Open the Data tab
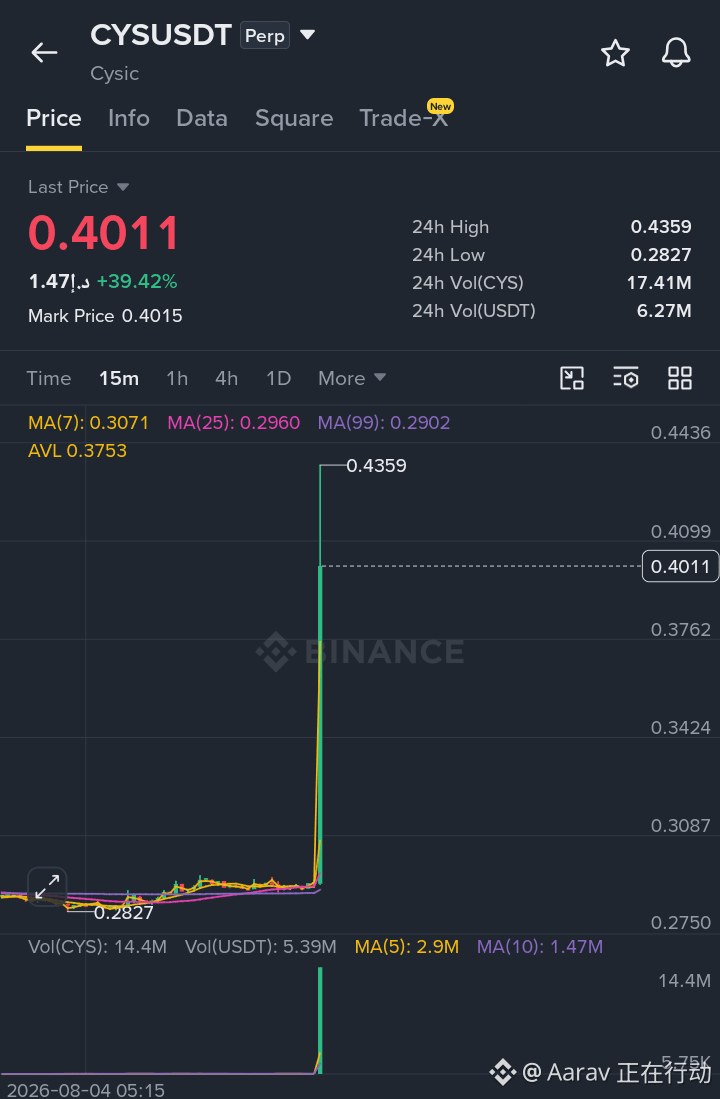Viewport: 720px width, 1099px height. tap(202, 118)
